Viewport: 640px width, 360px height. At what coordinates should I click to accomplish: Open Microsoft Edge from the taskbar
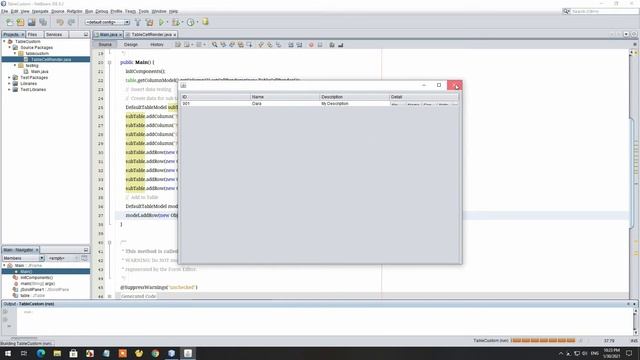41,353
